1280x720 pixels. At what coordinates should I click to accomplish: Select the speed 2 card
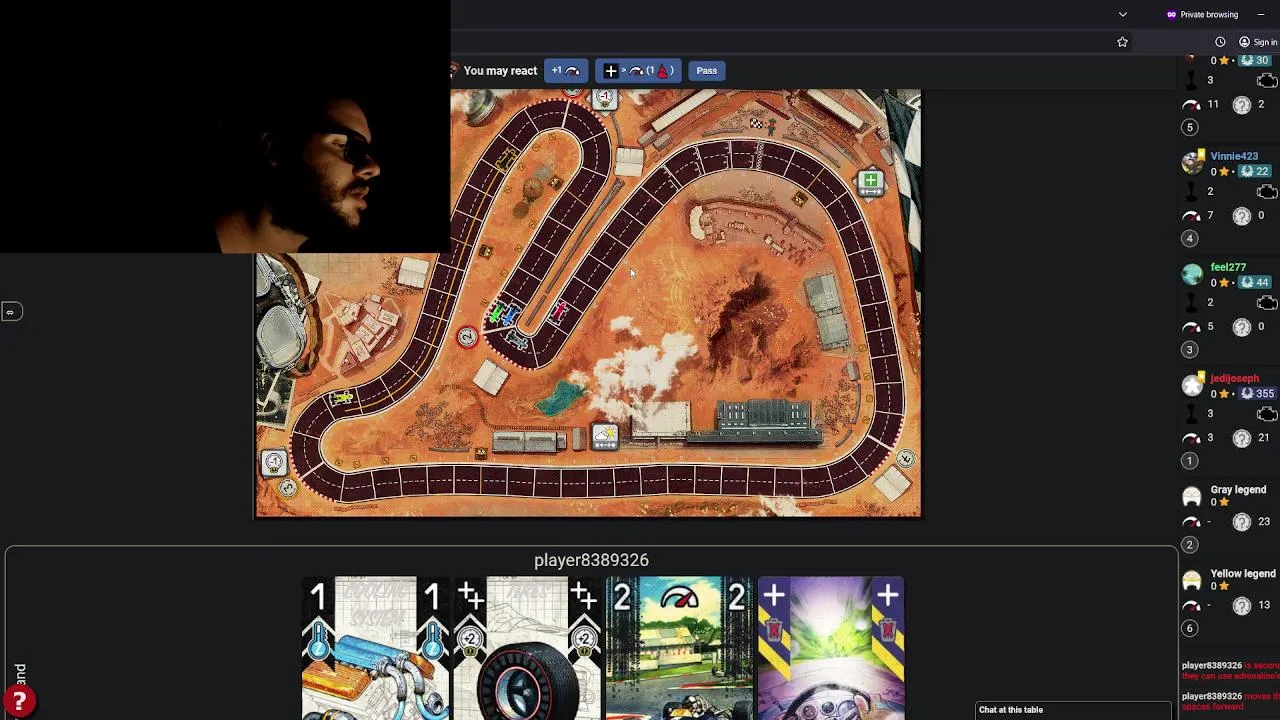tap(679, 648)
